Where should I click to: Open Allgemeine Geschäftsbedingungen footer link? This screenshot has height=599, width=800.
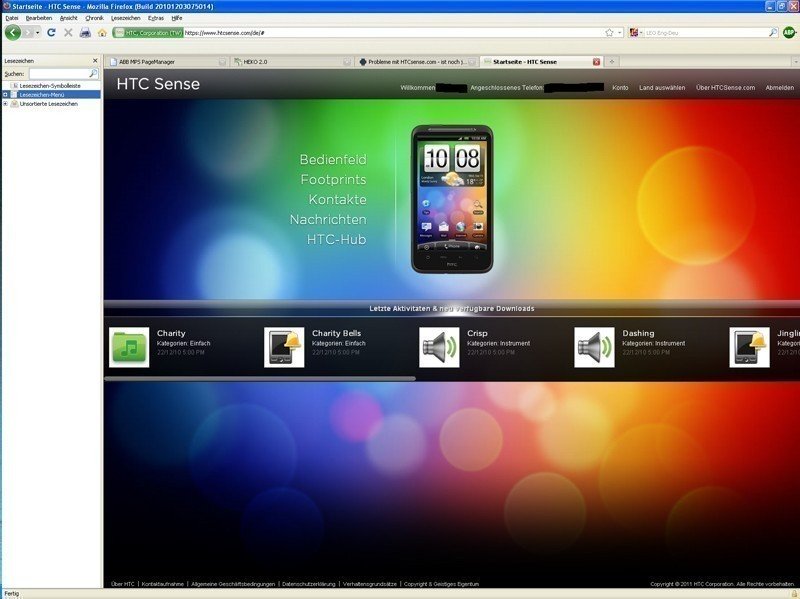(x=233, y=584)
